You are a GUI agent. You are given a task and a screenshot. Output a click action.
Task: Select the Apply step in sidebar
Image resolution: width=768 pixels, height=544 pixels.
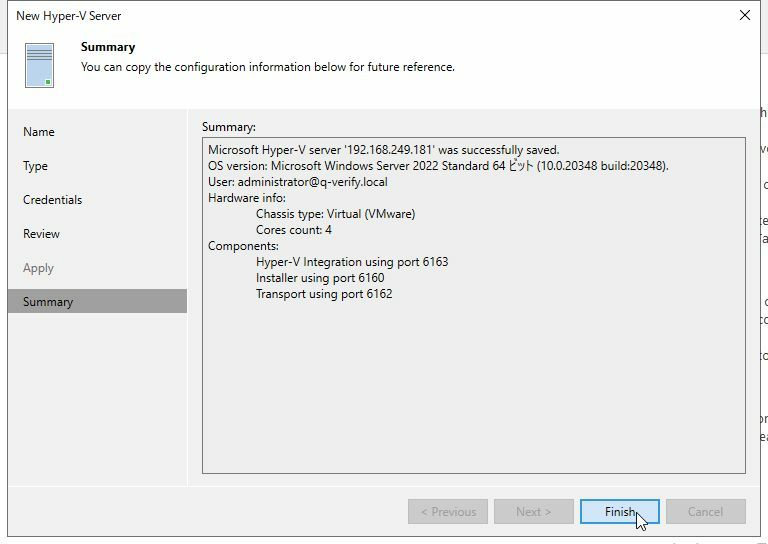(x=39, y=268)
